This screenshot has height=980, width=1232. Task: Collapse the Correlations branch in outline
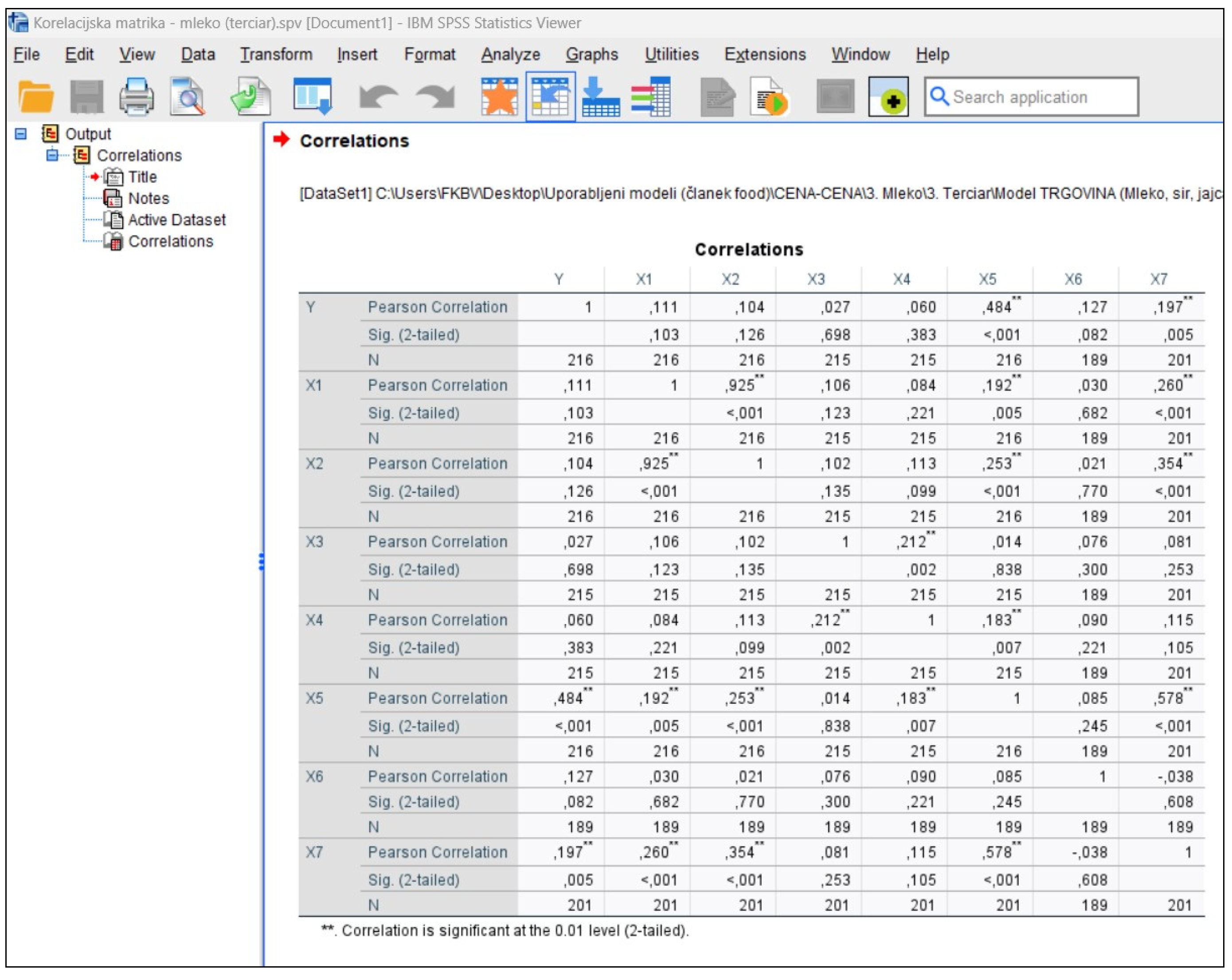(x=52, y=155)
